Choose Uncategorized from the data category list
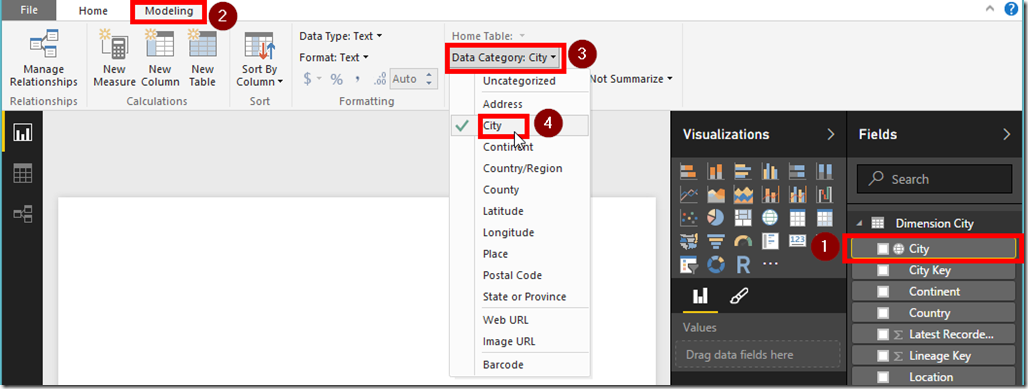 point(519,81)
